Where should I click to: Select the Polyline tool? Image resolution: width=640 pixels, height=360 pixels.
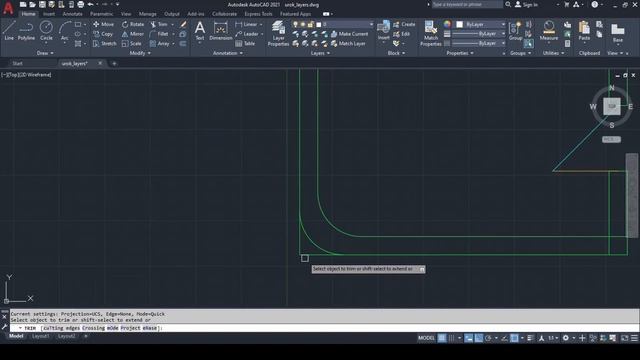click(26, 31)
